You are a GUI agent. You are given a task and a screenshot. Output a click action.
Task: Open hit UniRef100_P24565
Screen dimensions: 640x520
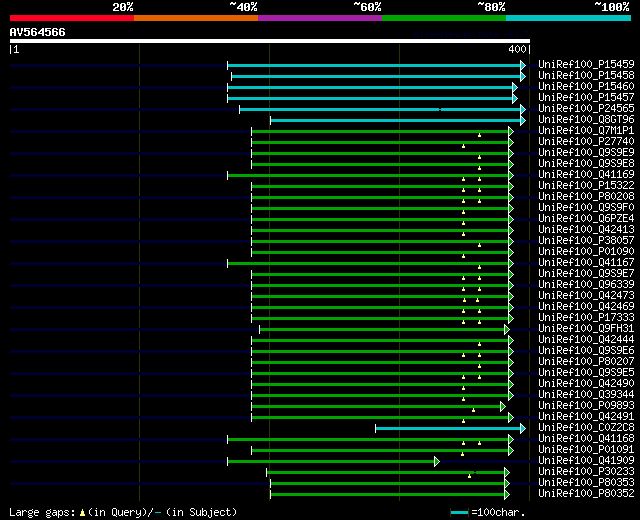(x=586, y=108)
